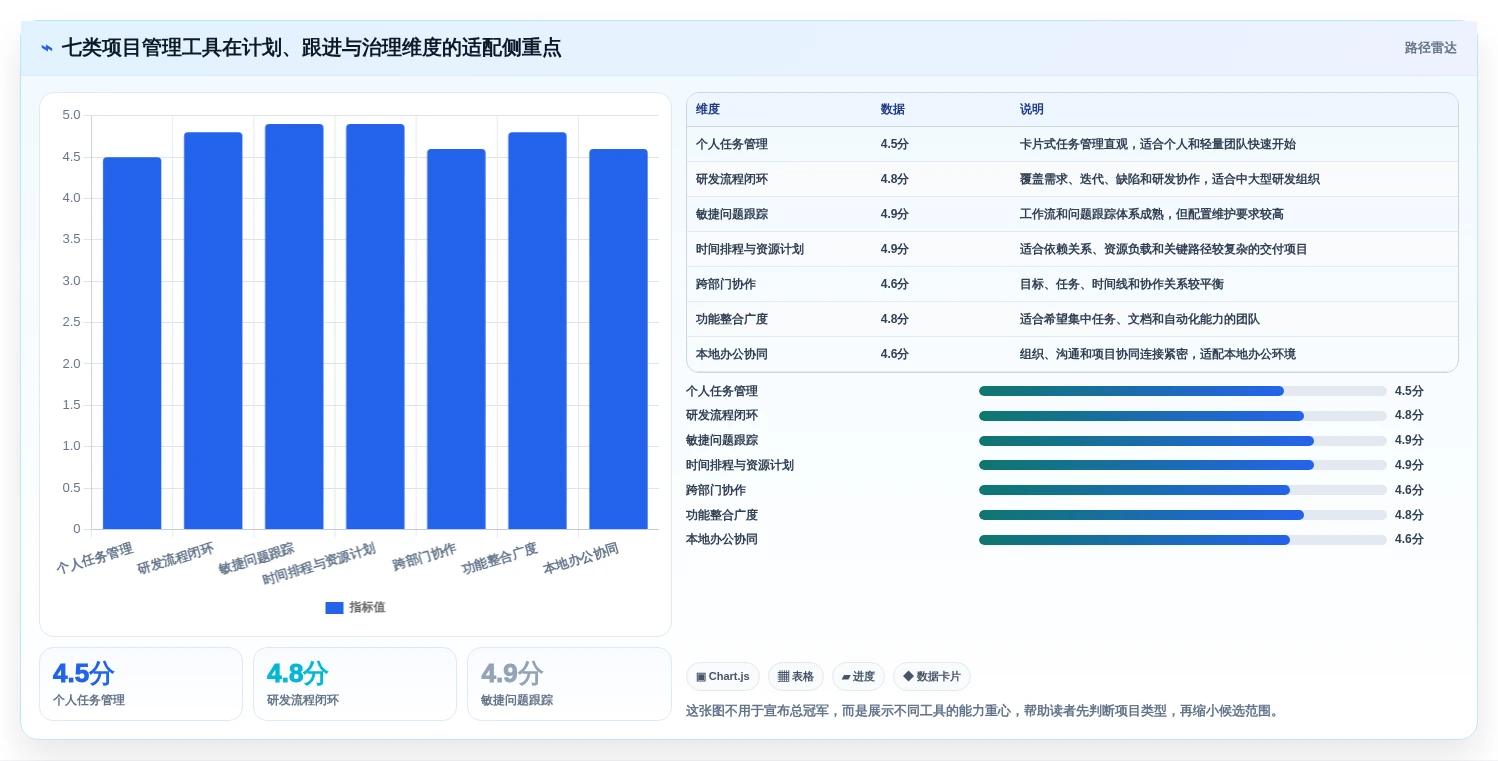Click the 研发流程闭环 bar in the chart
Screen dimensions: 1498x761
213,331
